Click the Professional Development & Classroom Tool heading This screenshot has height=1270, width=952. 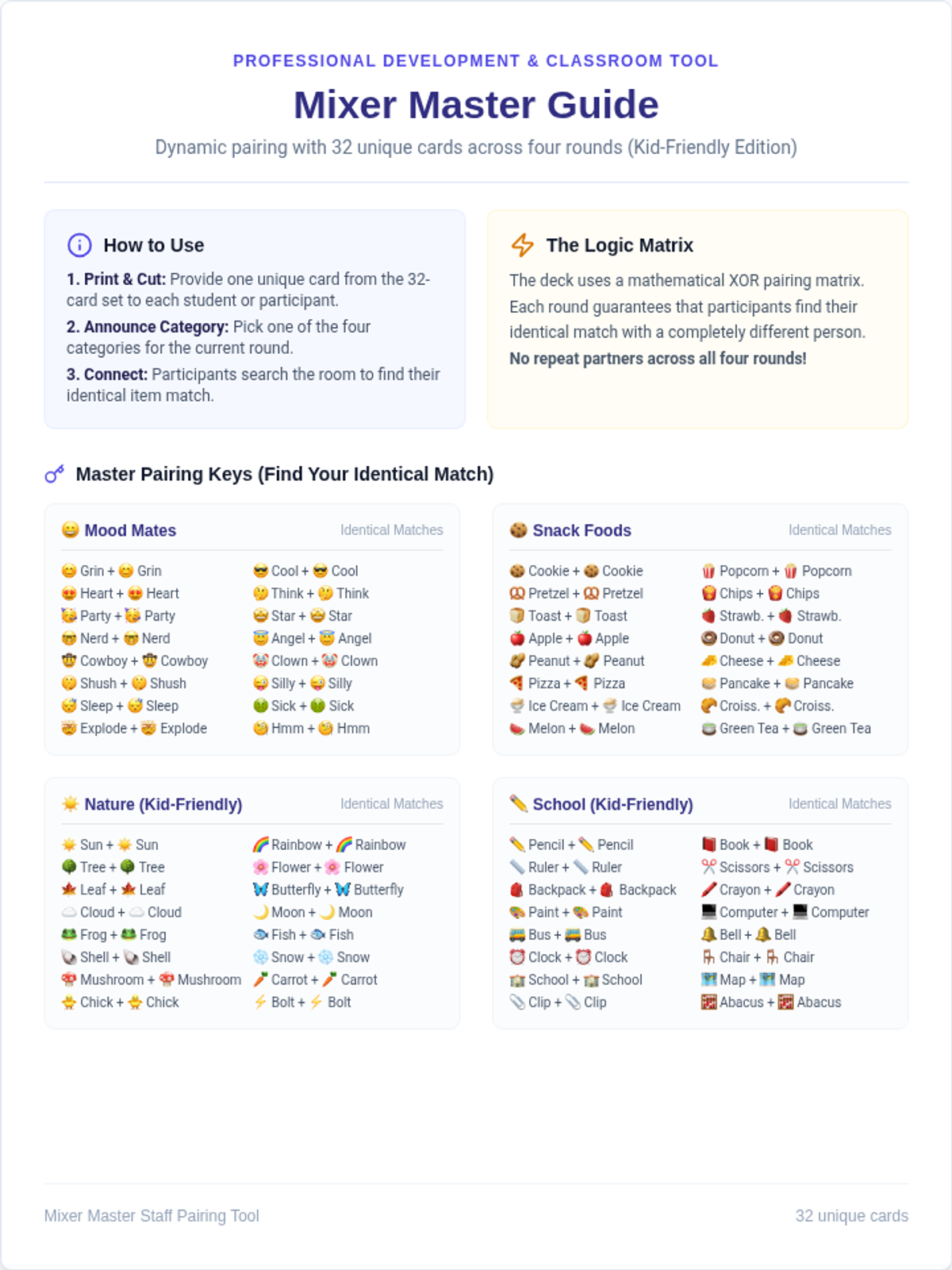coord(476,61)
